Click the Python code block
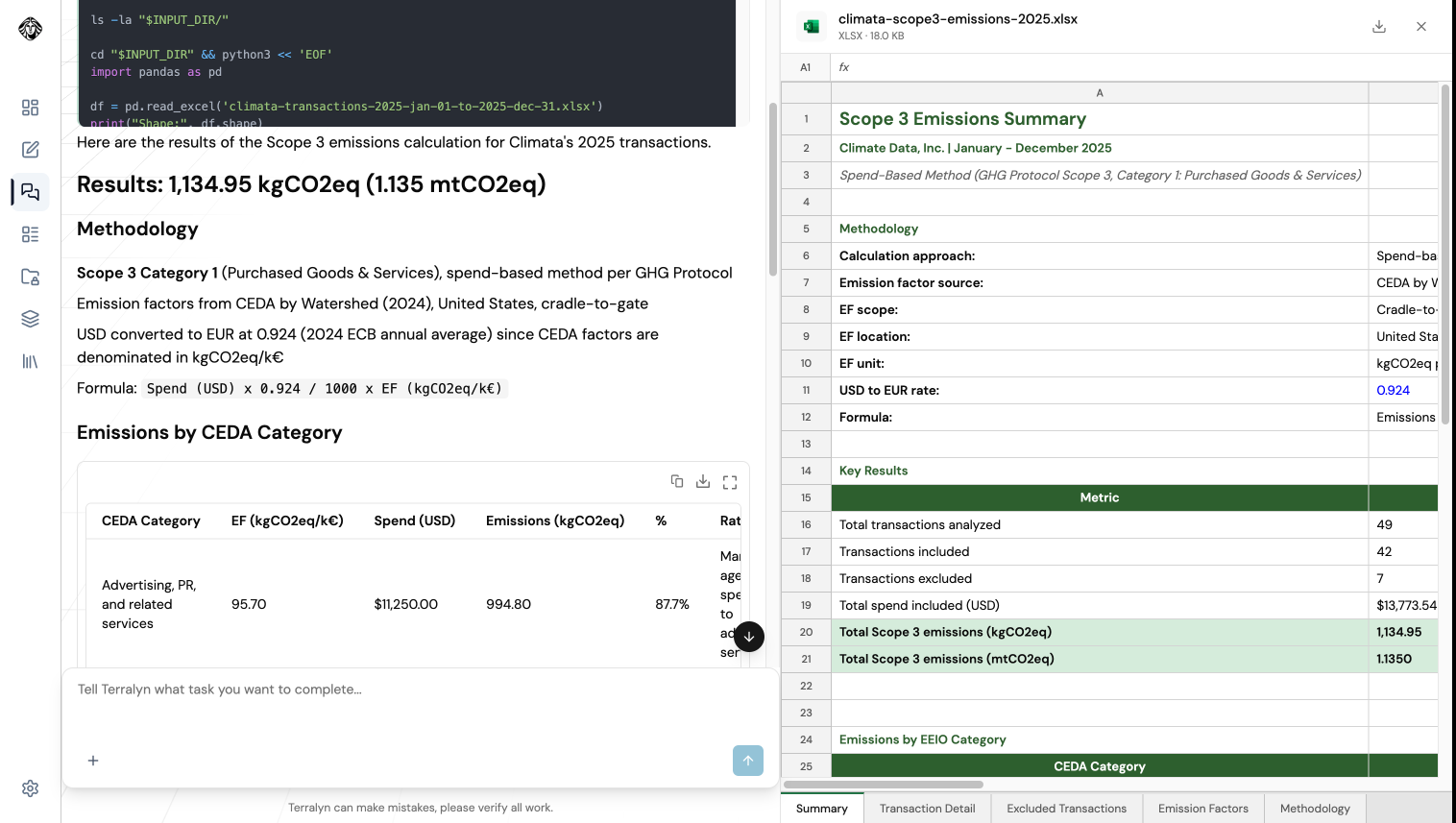Screen dimensions: 1456x823 (x=406, y=63)
